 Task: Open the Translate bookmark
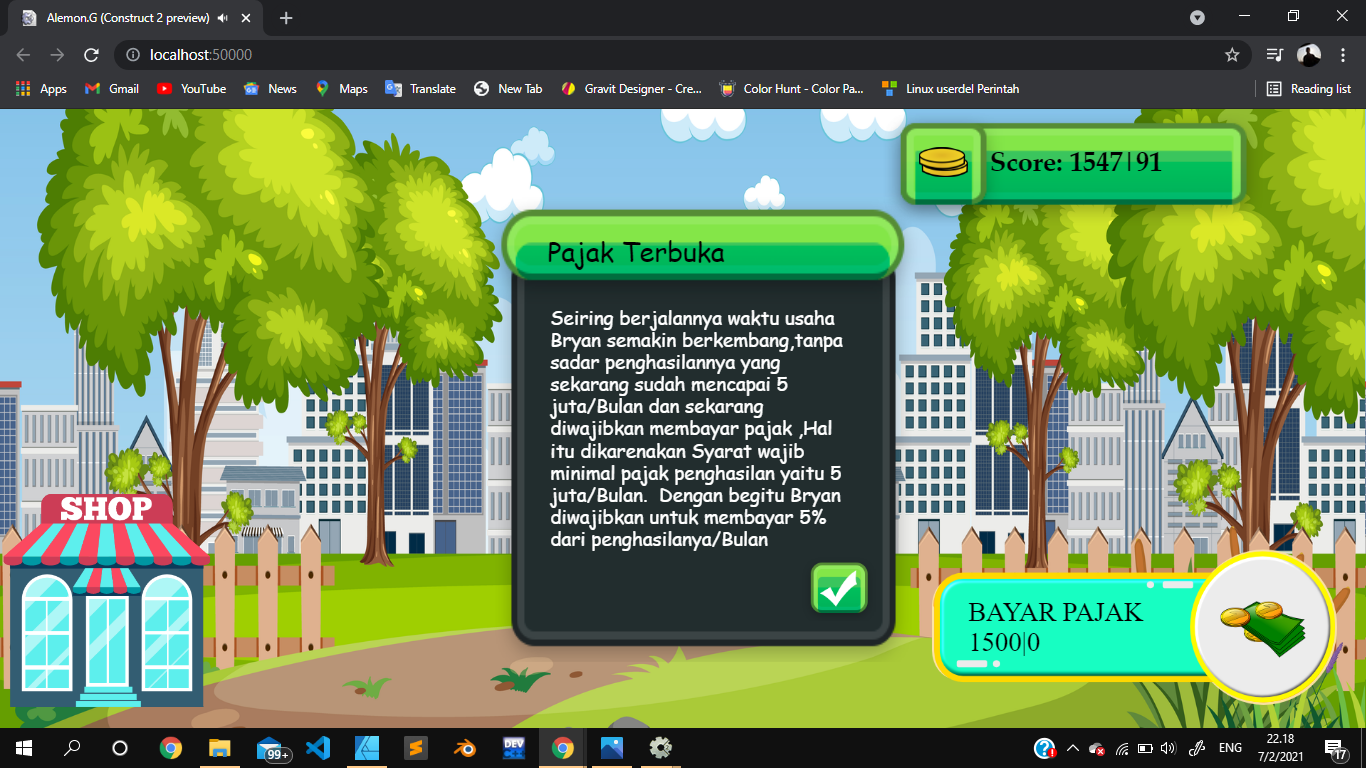point(420,89)
